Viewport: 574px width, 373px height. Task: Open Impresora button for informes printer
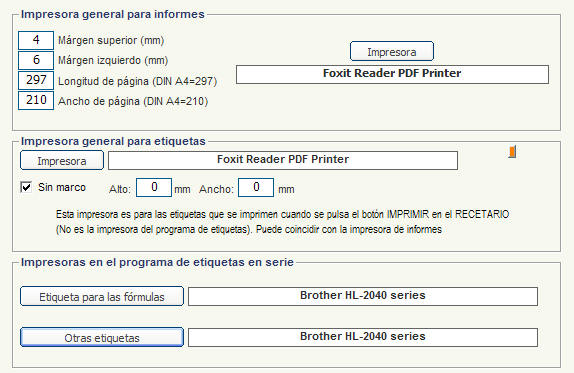point(392,51)
